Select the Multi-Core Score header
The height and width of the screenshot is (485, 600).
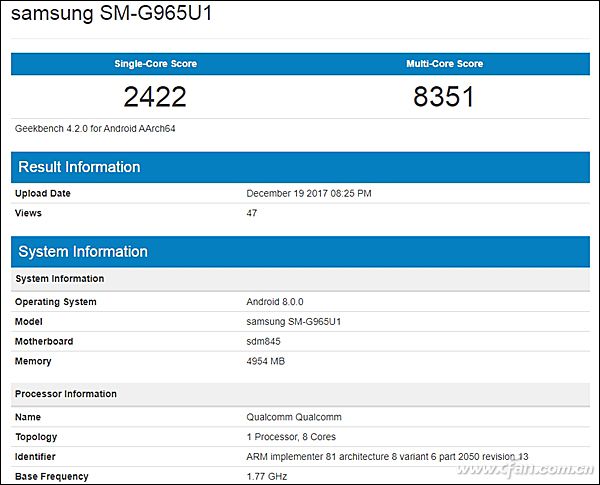[x=445, y=64]
